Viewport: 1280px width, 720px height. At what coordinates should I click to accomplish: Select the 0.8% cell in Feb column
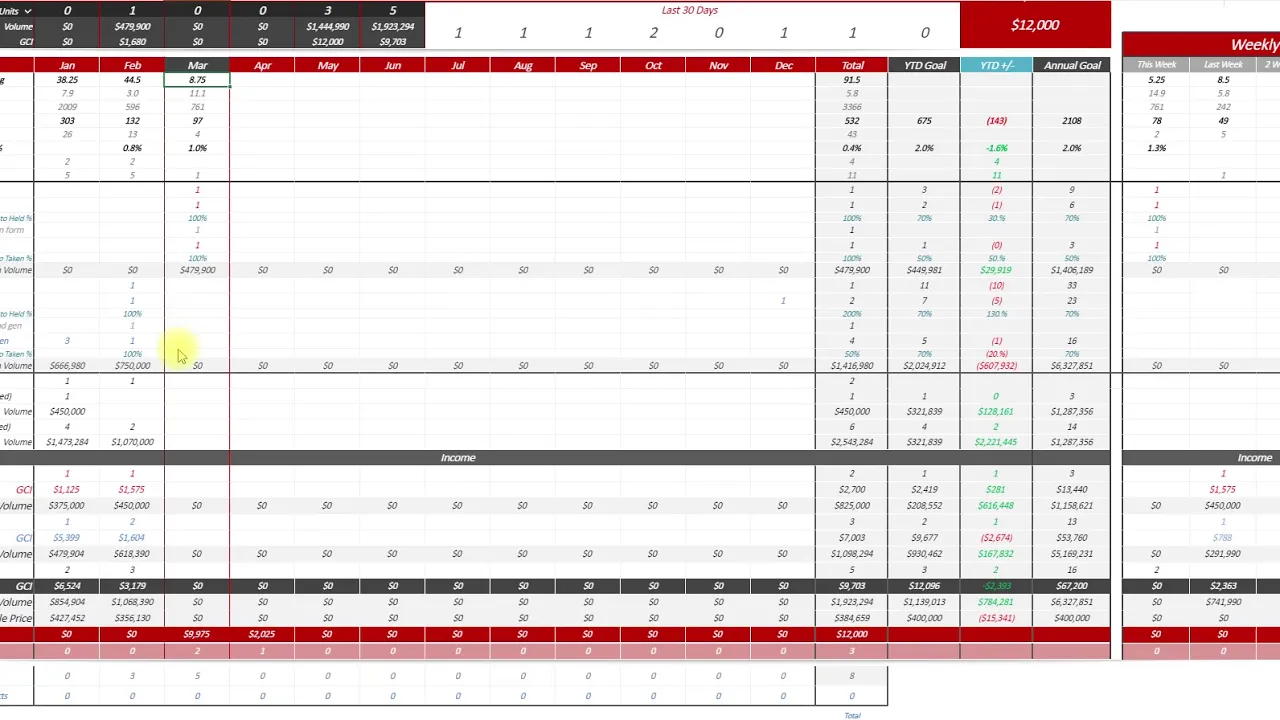[x=132, y=148]
